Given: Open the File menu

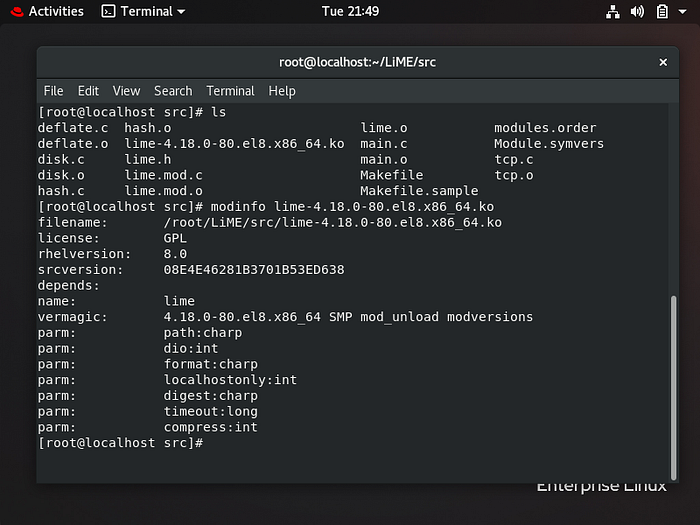Looking at the screenshot, I should [x=53, y=91].
